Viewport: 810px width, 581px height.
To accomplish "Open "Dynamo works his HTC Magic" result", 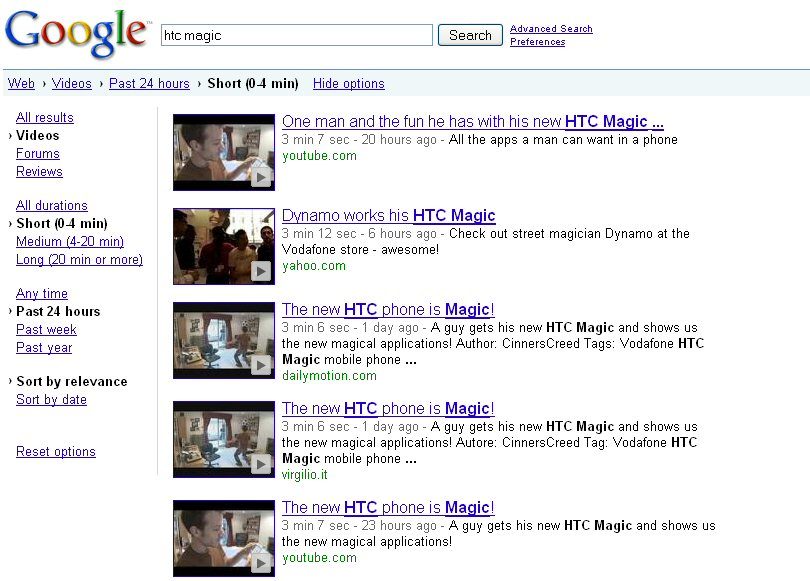I will click(x=389, y=215).
